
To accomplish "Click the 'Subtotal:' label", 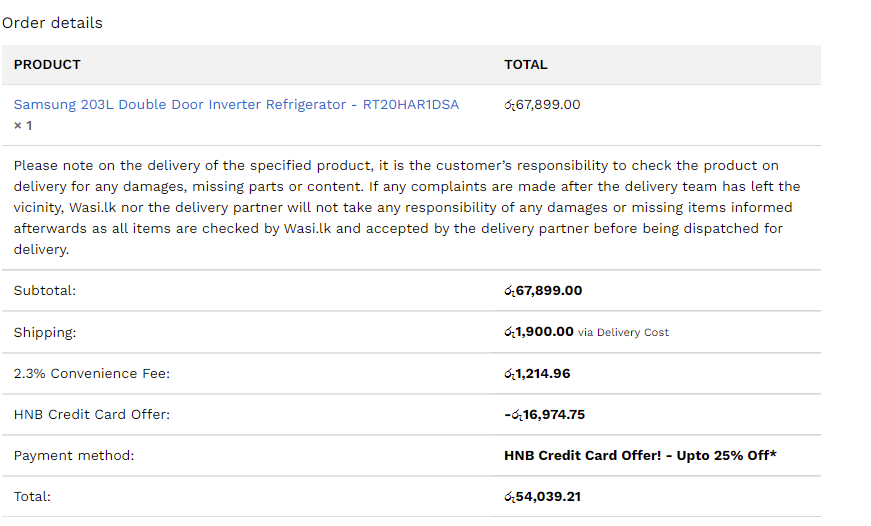I will (44, 290).
